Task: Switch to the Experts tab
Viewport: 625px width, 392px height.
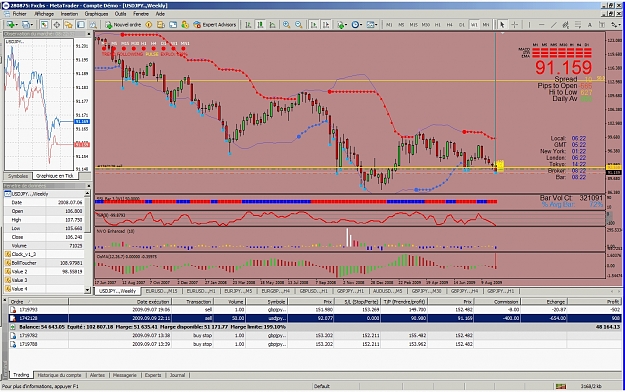Action: [153, 375]
